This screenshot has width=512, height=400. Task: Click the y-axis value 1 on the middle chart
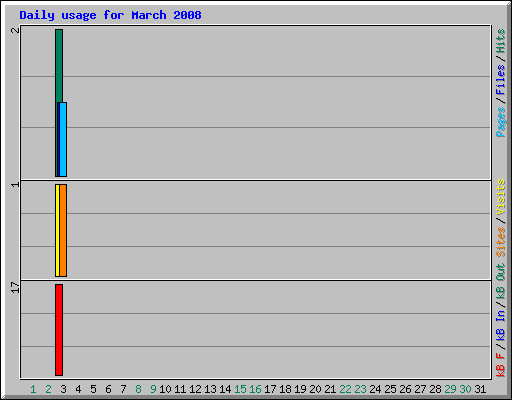tap(15, 184)
